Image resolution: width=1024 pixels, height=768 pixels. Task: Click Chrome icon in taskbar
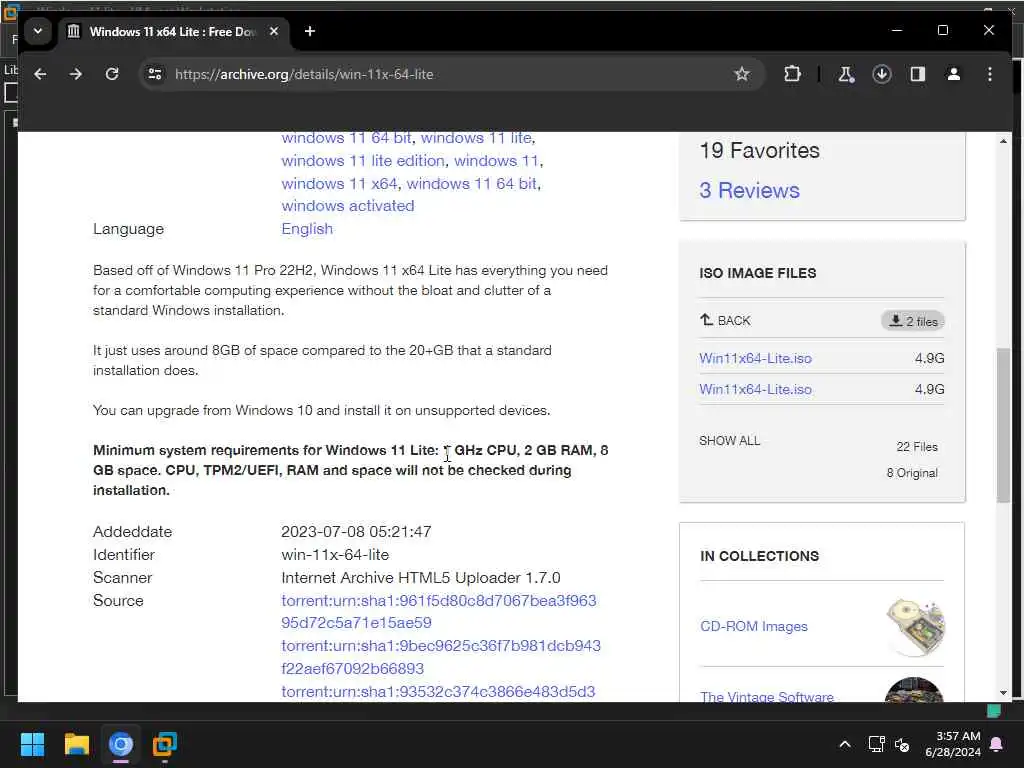pyautogui.click(x=121, y=744)
